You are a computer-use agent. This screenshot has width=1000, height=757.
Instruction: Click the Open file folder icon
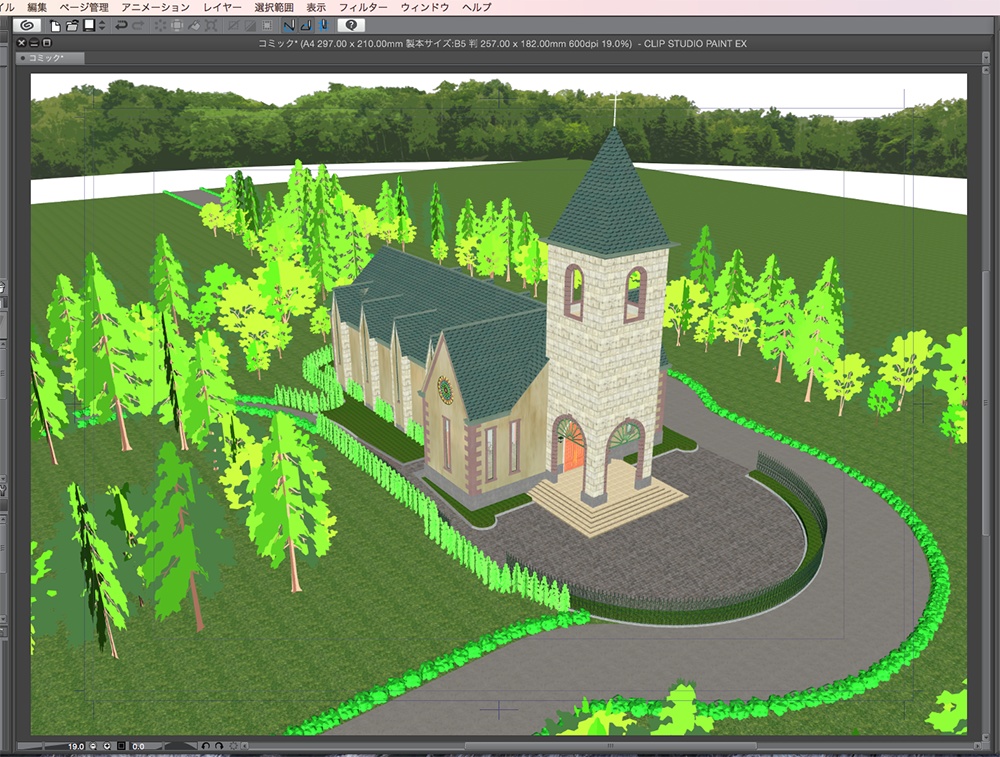(72, 26)
